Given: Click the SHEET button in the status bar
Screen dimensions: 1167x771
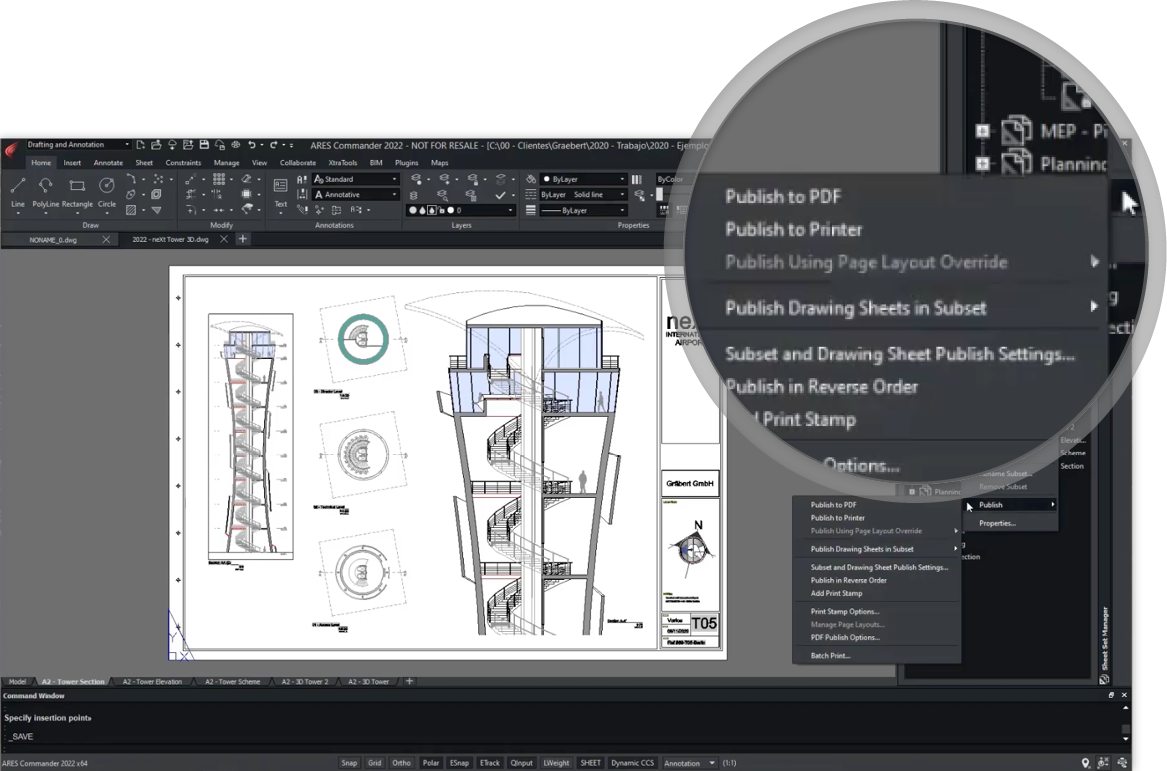Looking at the screenshot, I should [590, 763].
